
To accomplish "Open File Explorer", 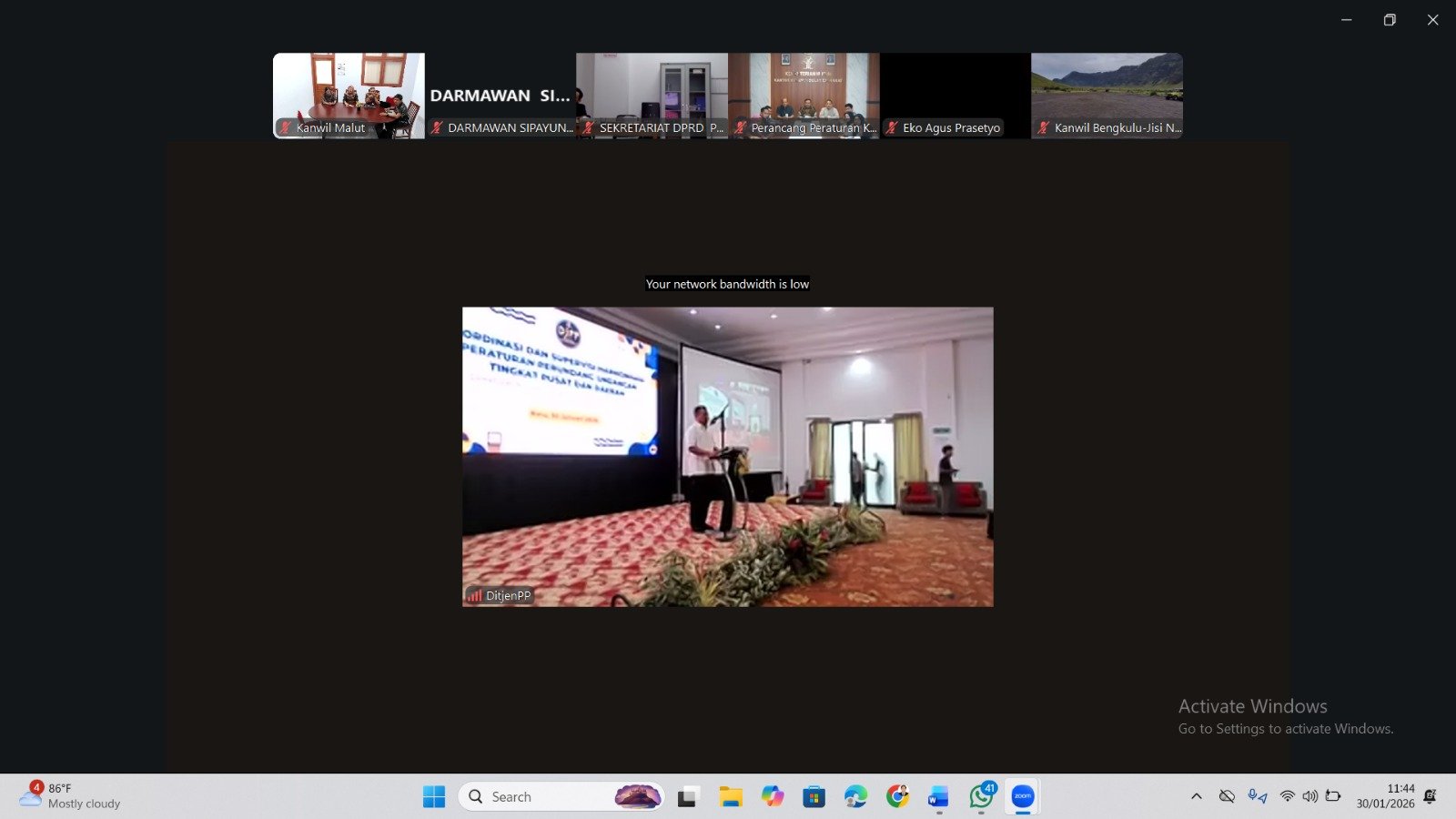I will point(730,797).
